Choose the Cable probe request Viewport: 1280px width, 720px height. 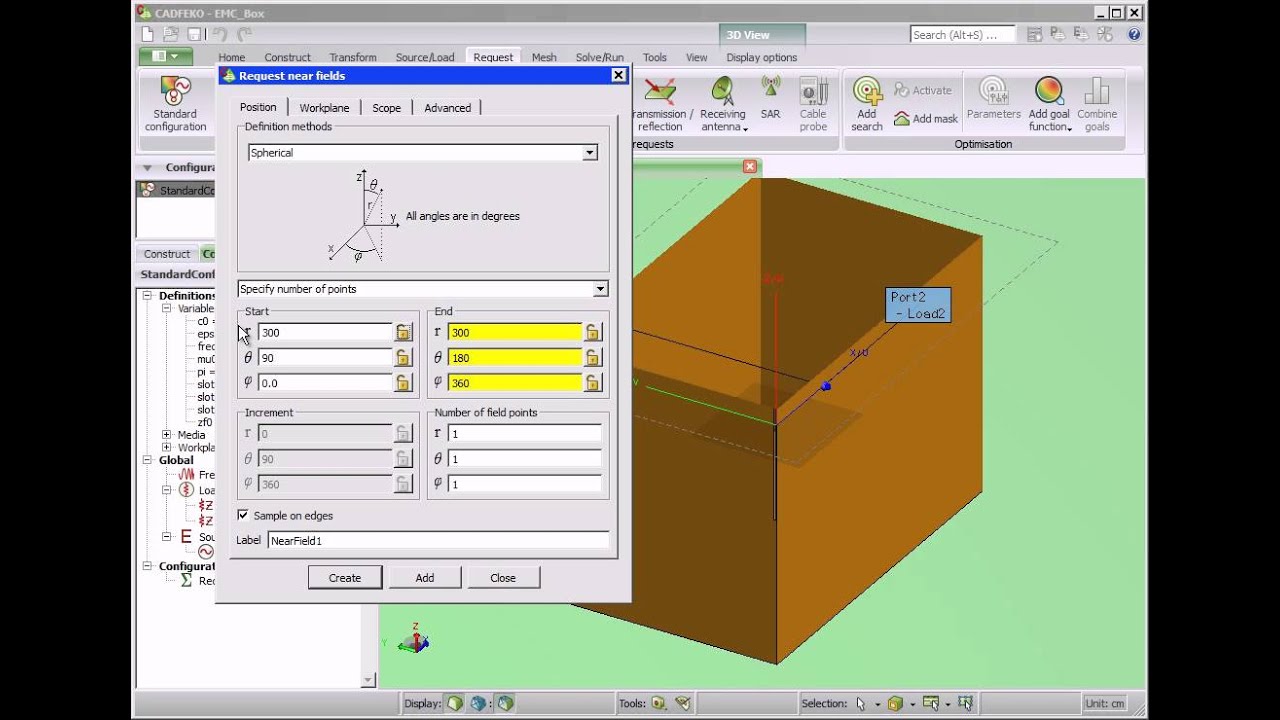[x=813, y=104]
